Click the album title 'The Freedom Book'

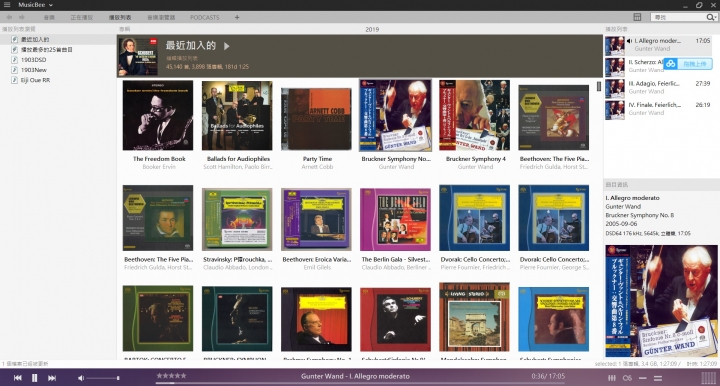point(159,159)
